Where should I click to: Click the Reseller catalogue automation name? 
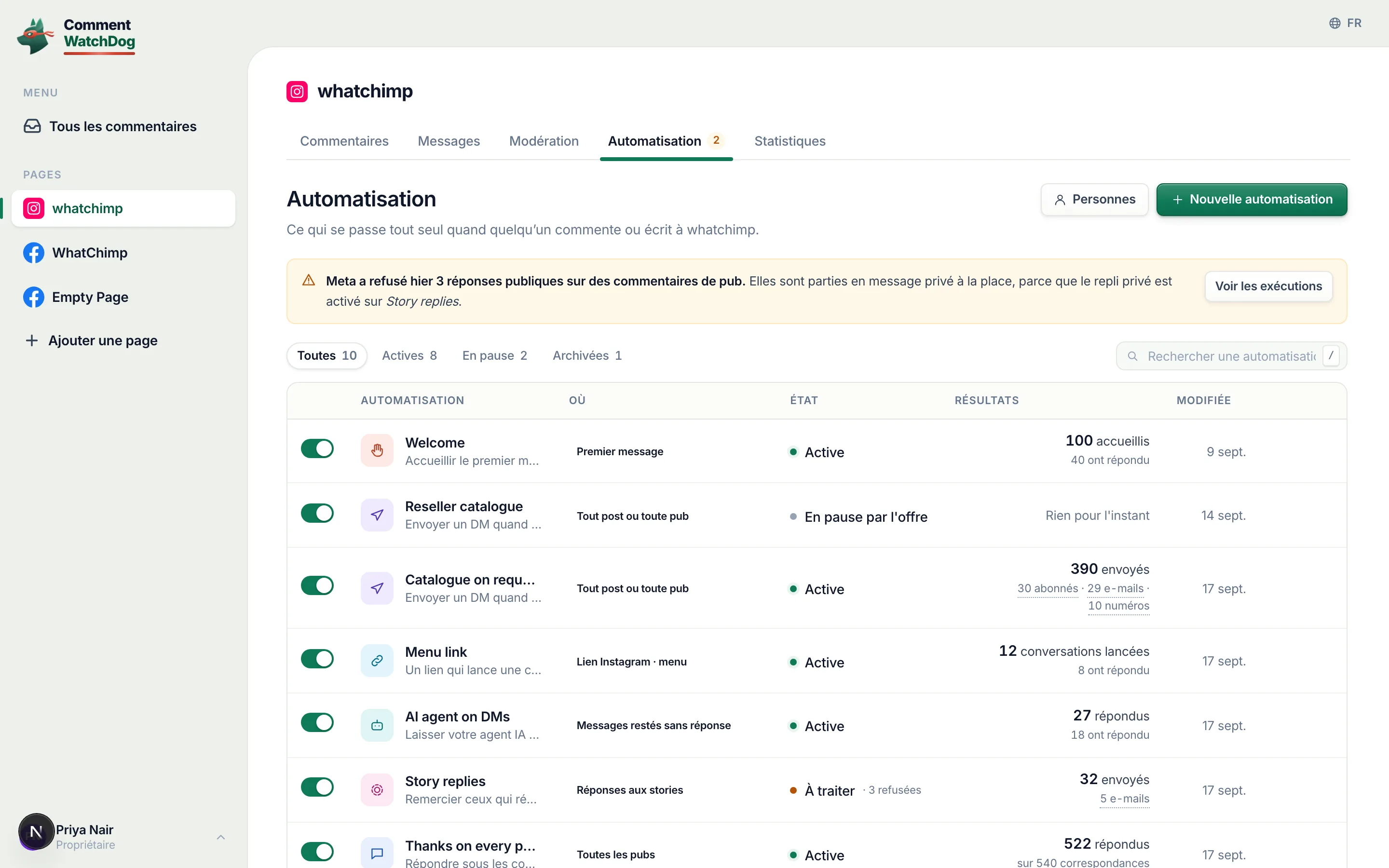pyautogui.click(x=464, y=506)
